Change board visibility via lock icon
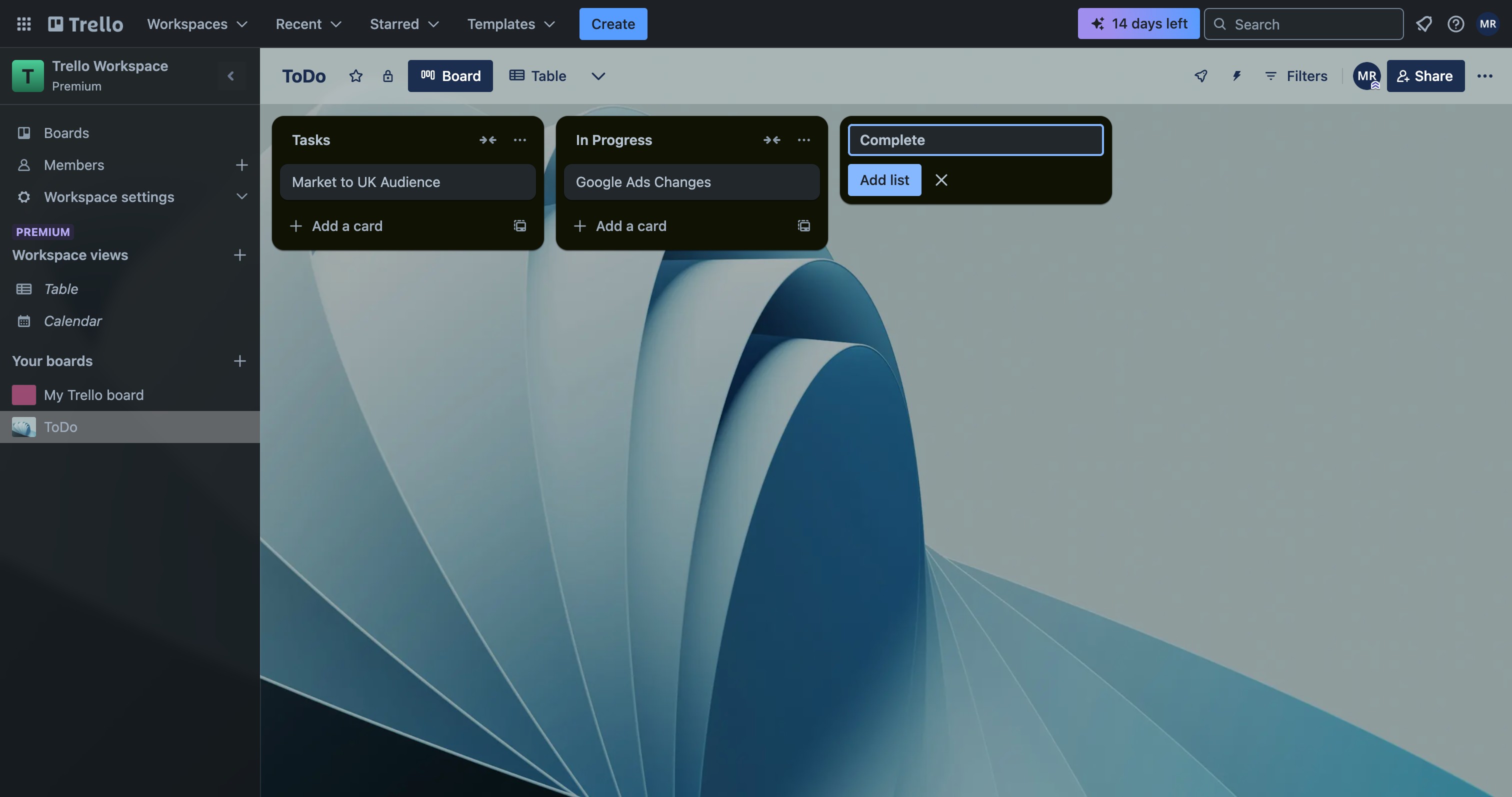Image resolution: width=1512 pixels, height=797 pixels. tap(387, 75)
